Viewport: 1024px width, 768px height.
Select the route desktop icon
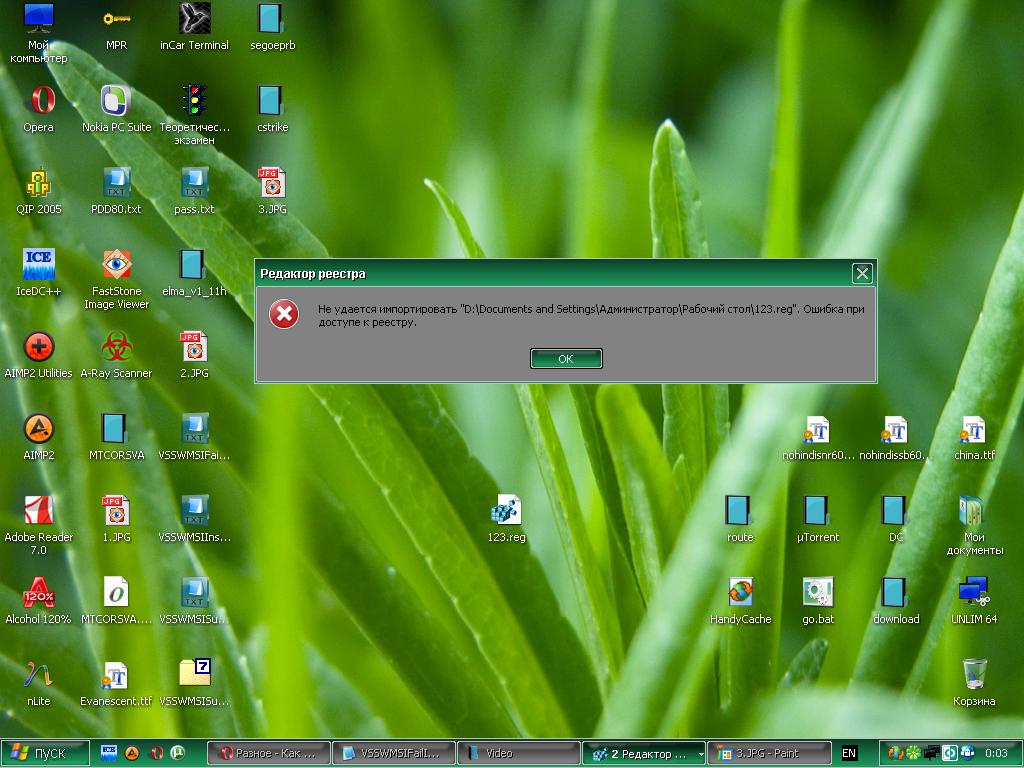[740, 519]
